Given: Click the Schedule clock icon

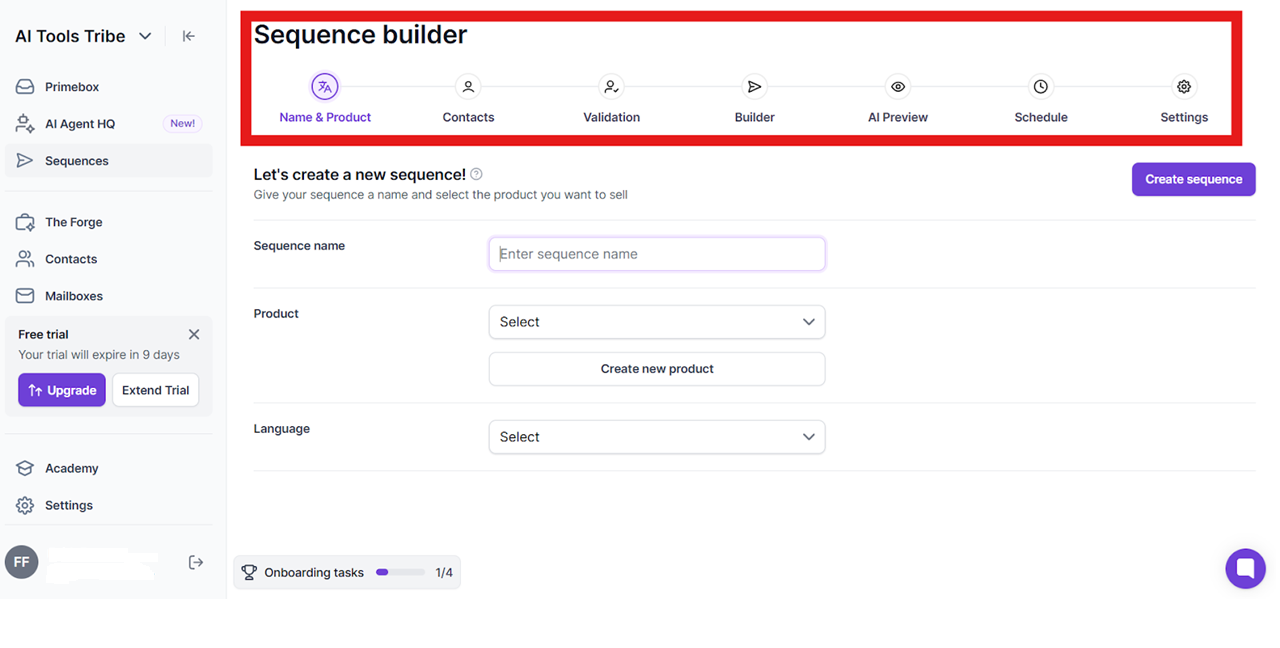Looking at the screenshot, I should tap(1041, 87).
